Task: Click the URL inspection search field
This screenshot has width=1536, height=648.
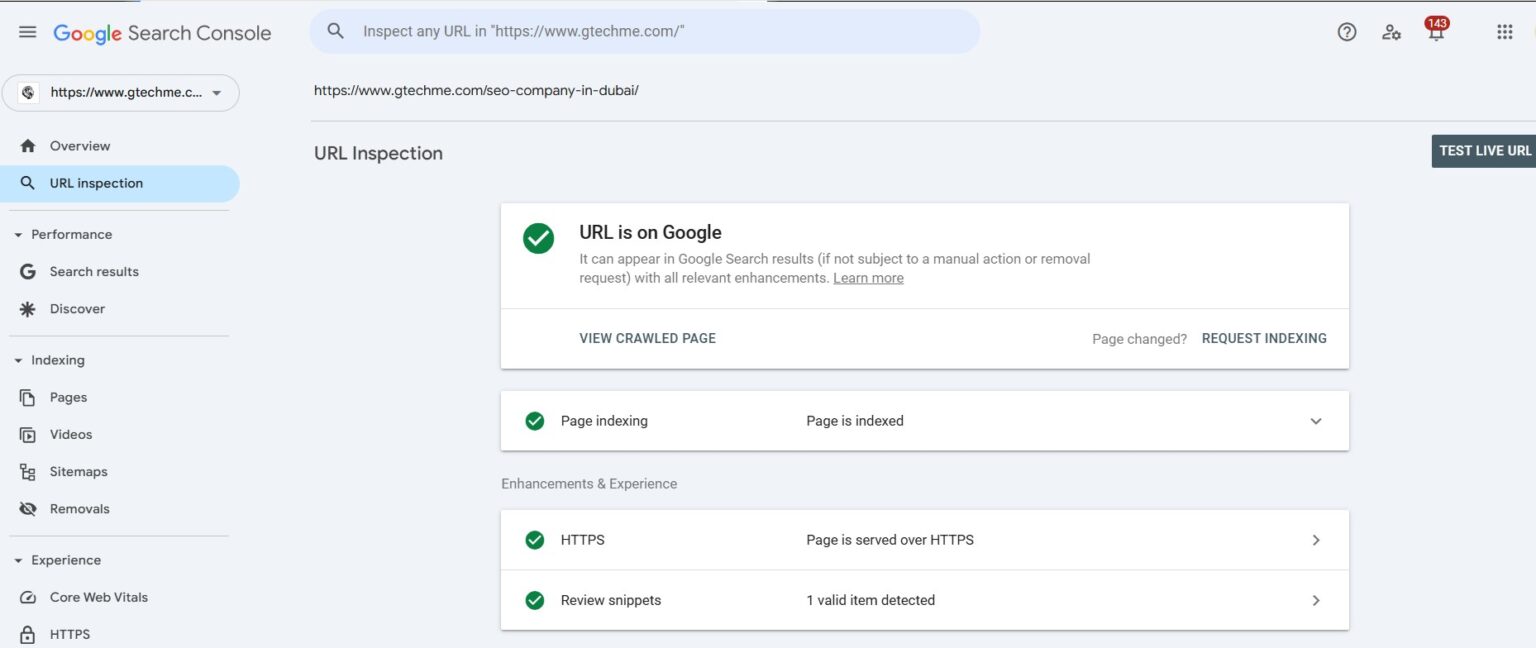Action: (646, 31)
